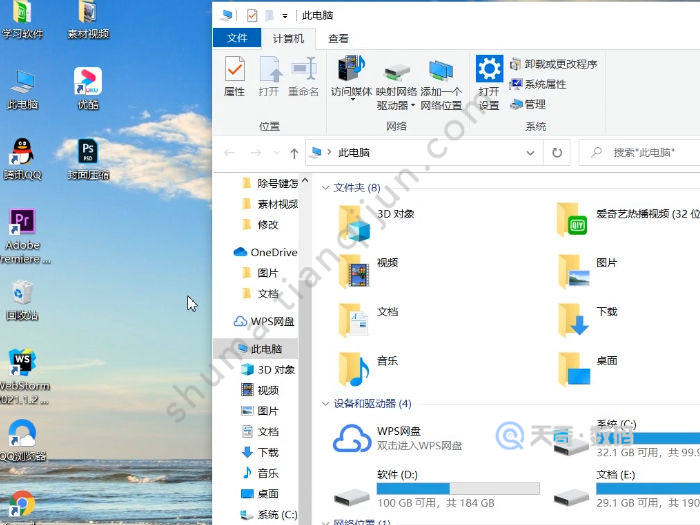The height and width of the screenshot is (525, 700).
Task: Open the 爱奇艺热播视频 folder
Action: [x=627, y=220]
